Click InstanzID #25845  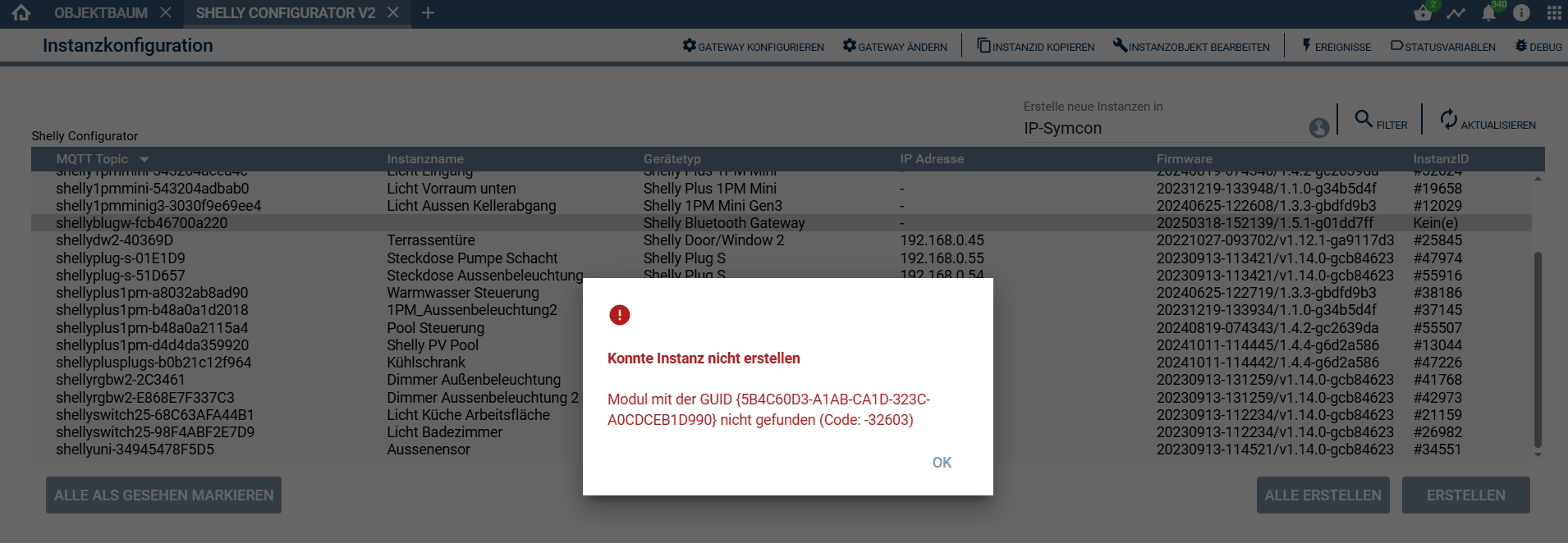pyautogui.click(x=1437, y=240)
